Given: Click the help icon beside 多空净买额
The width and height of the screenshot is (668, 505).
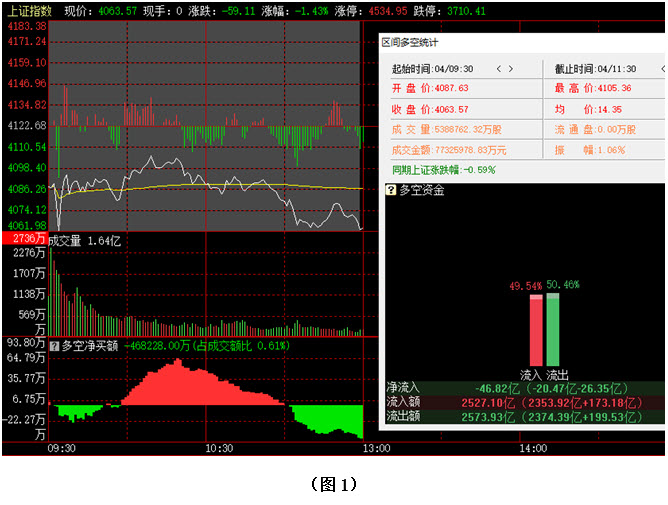Looking at the screenshot, I should pyautogui.click(x=54, y=346).
